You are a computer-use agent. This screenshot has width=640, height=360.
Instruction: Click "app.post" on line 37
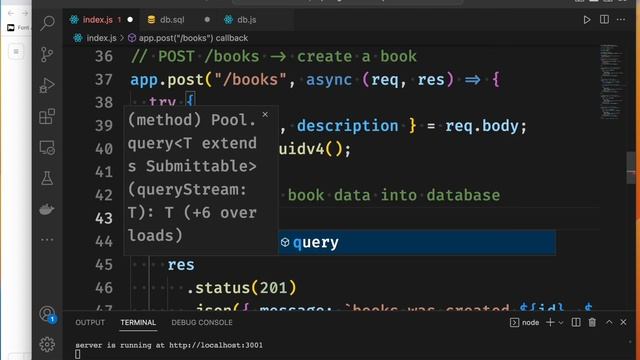167,80
